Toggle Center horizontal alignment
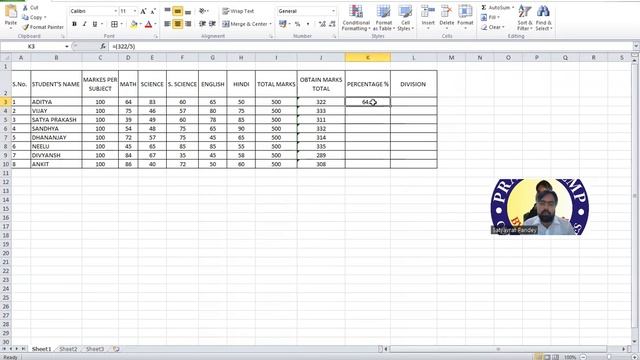Image resolution: width=640 pixels, height=360 pixels. (x=178, y=24)
